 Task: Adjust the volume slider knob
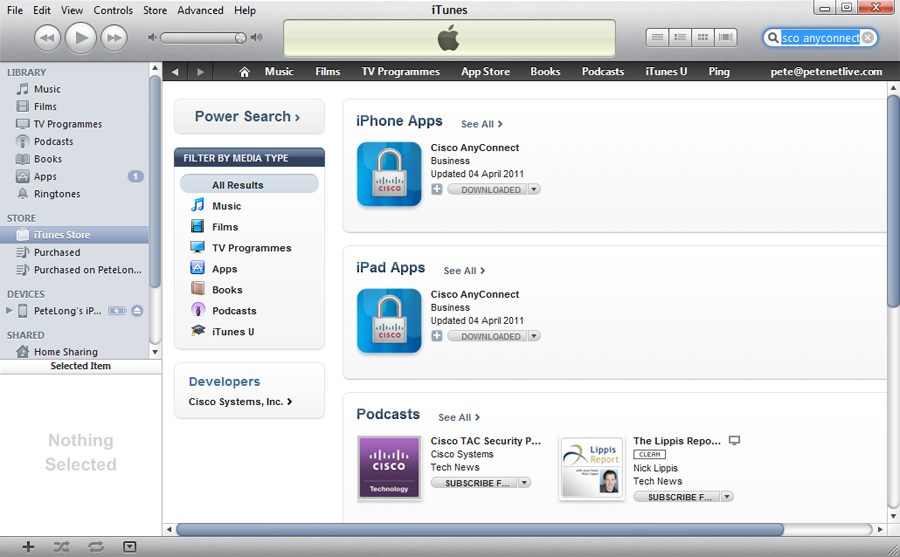click(240, 38)
